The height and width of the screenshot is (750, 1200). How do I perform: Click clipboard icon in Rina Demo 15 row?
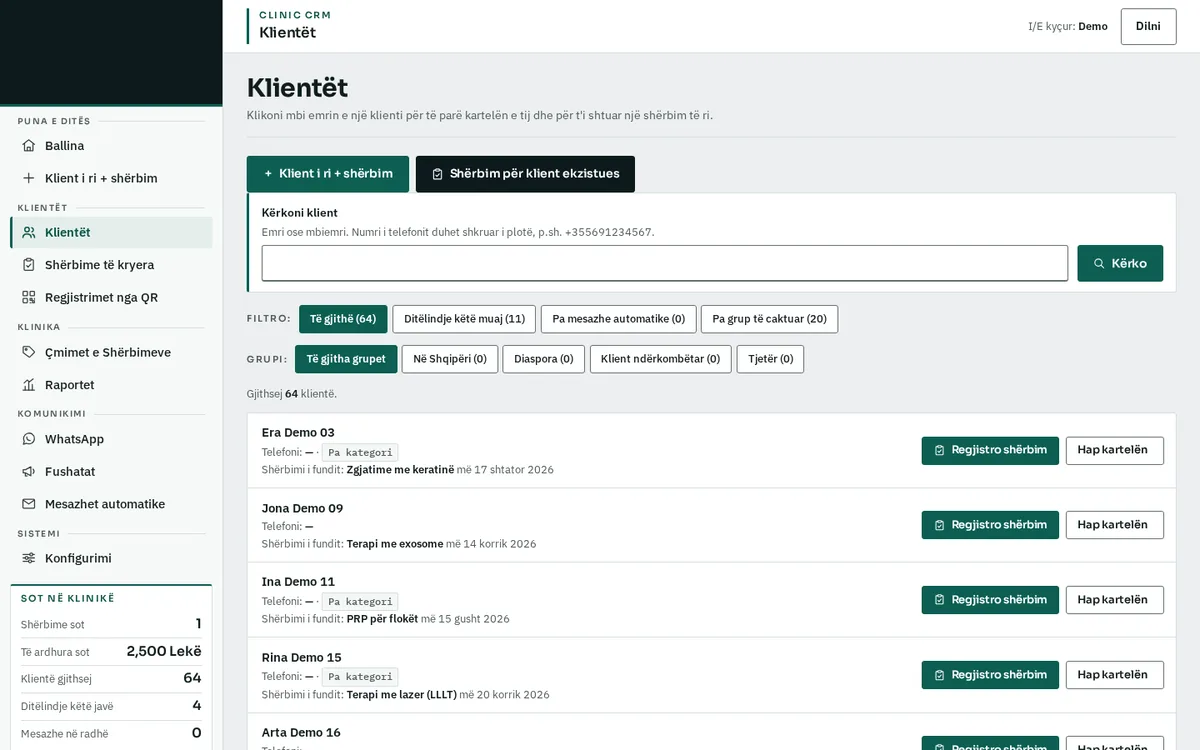[x=939, y=675]
